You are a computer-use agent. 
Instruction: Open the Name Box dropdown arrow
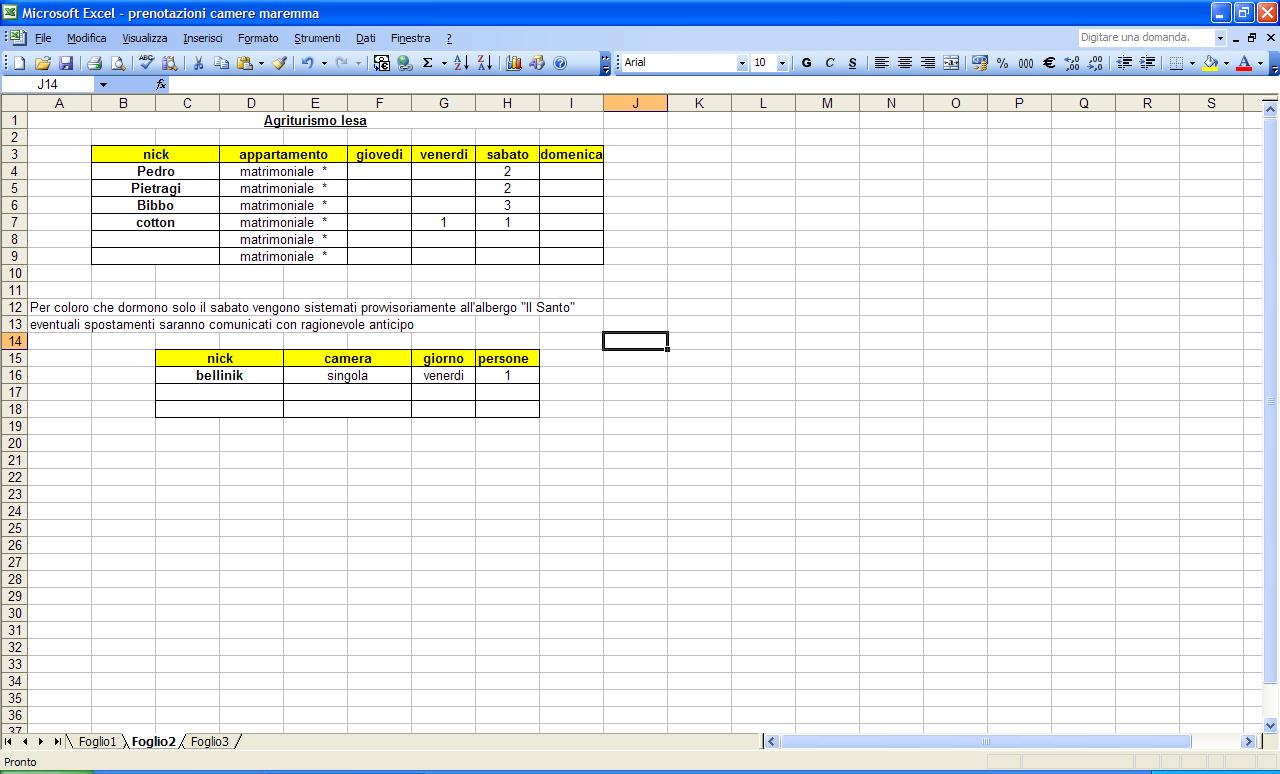click(102, 85)
